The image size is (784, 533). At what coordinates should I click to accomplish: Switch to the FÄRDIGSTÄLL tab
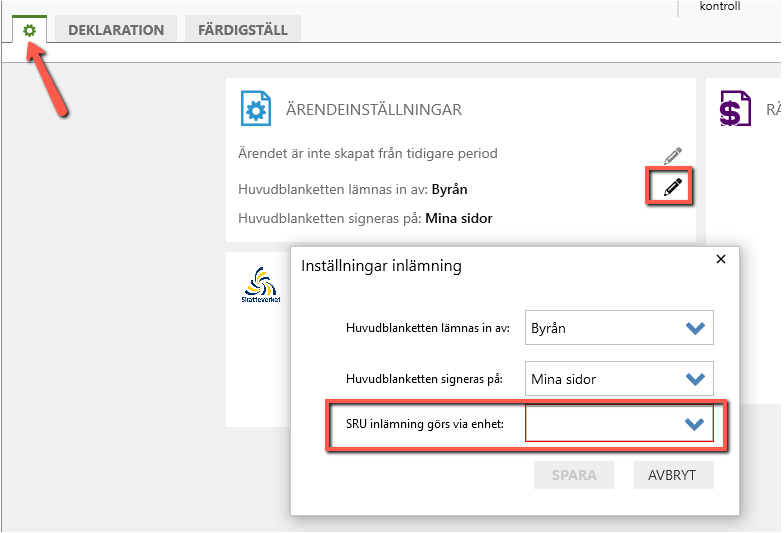tap(243, 30)
